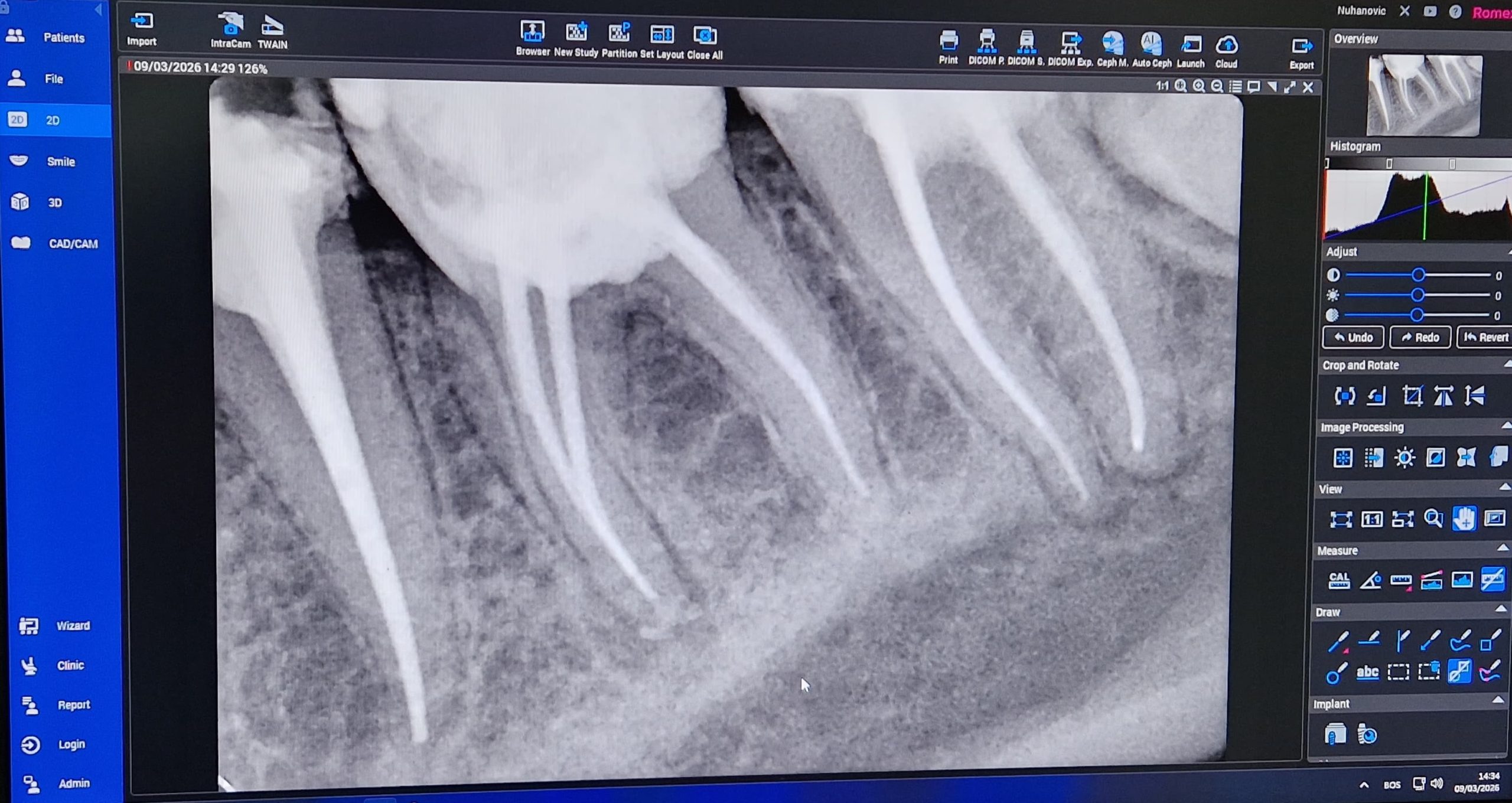This screenshot has height=803, width=1512.
Task: Collapse the Draw panel
Action: pos(1501,609)
